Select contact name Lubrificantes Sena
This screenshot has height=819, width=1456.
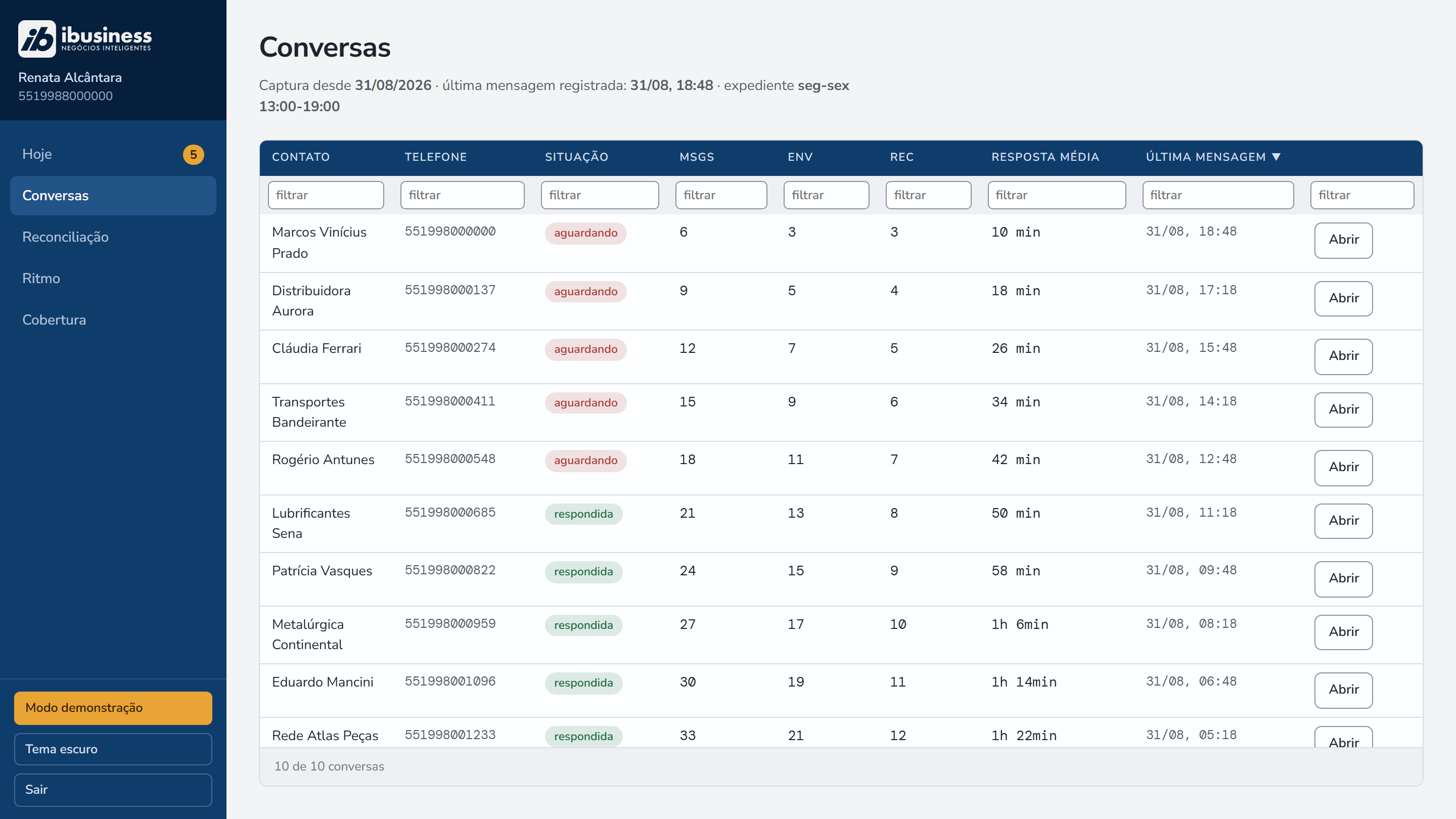point(311,523)
